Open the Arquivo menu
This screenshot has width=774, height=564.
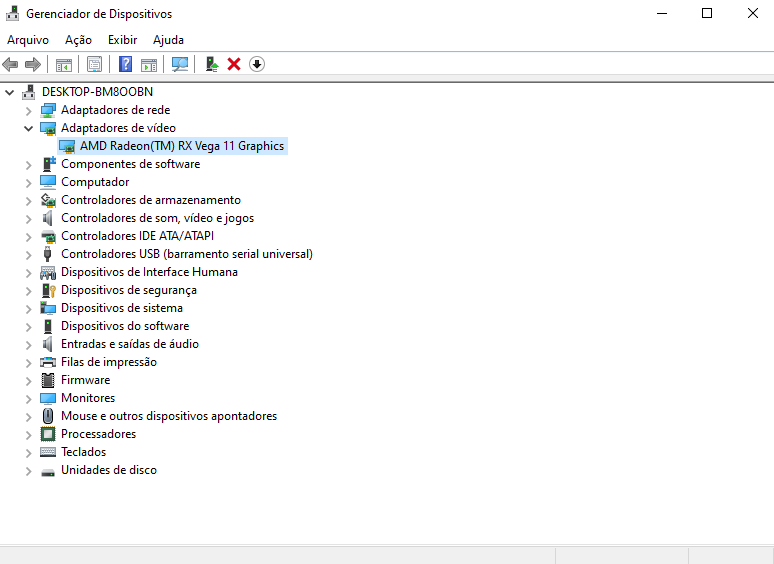28,40
